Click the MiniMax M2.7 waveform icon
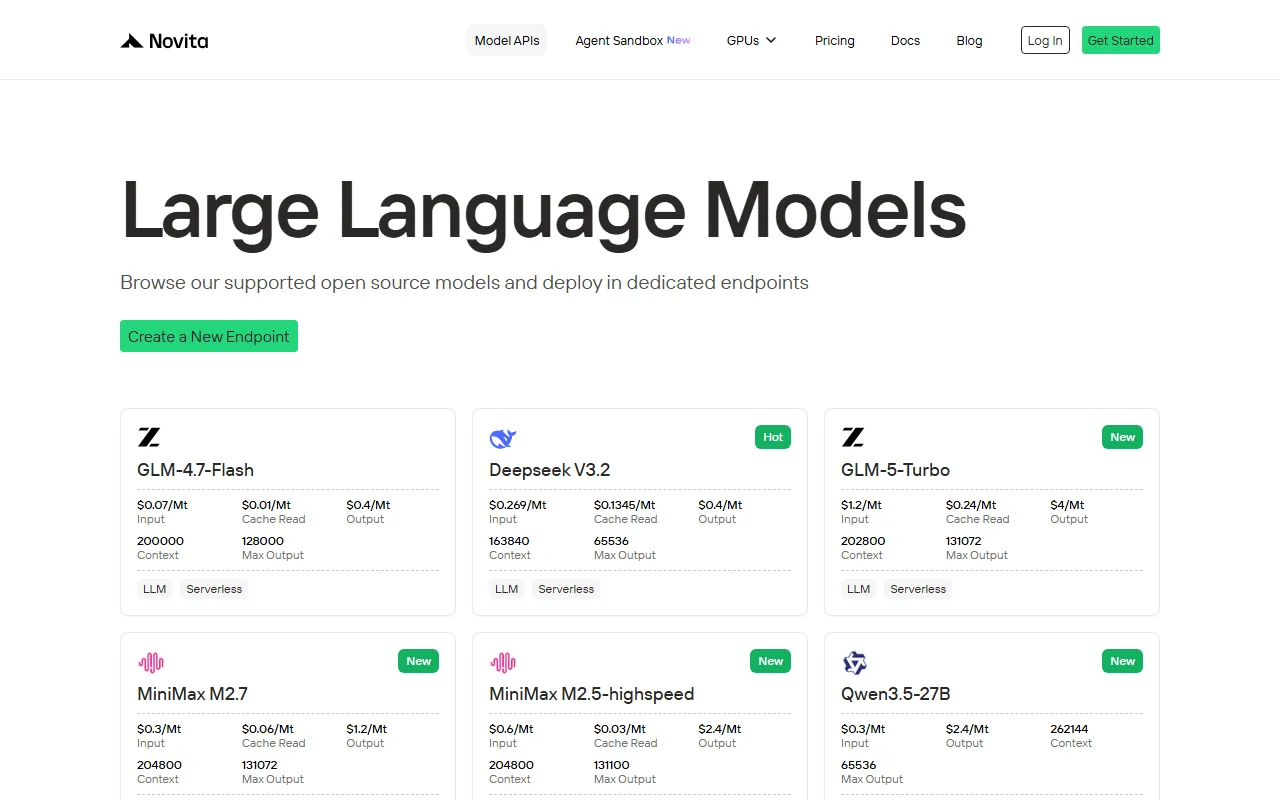This screenshot has width=1280, height=800. [x=150, y=662]
